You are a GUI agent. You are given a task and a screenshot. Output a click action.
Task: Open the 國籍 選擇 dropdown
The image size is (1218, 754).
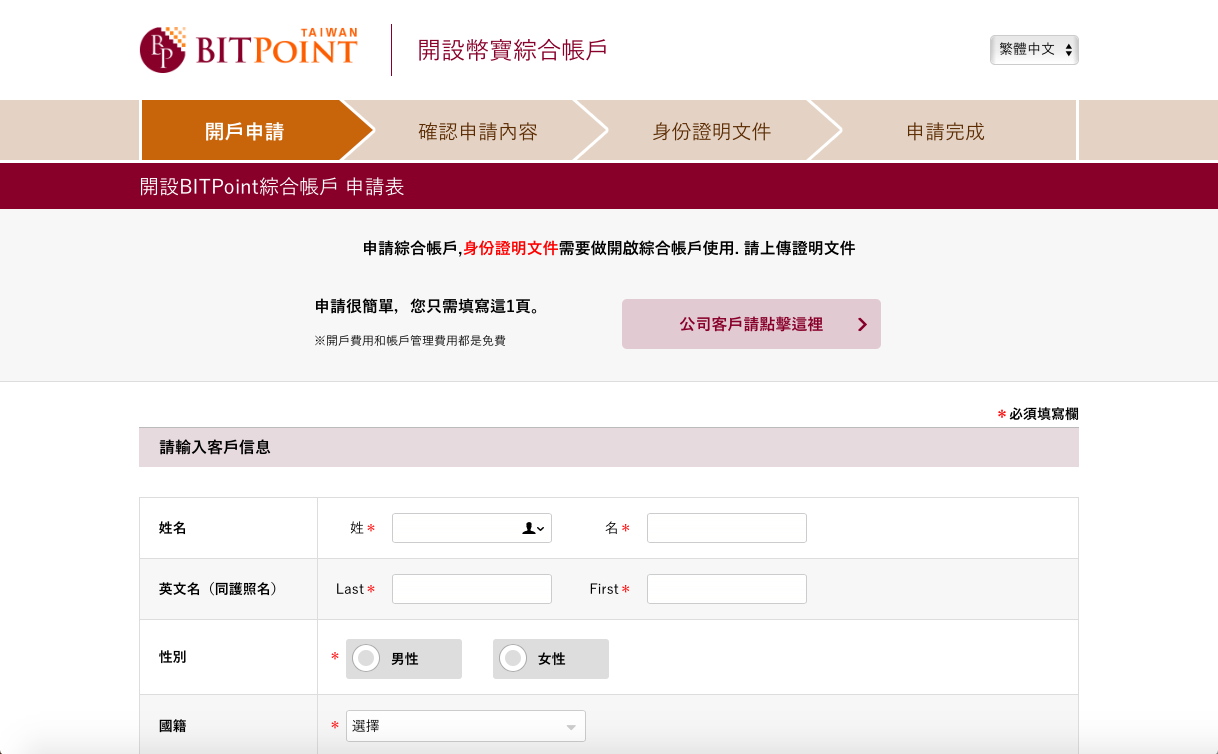(466, 726)
